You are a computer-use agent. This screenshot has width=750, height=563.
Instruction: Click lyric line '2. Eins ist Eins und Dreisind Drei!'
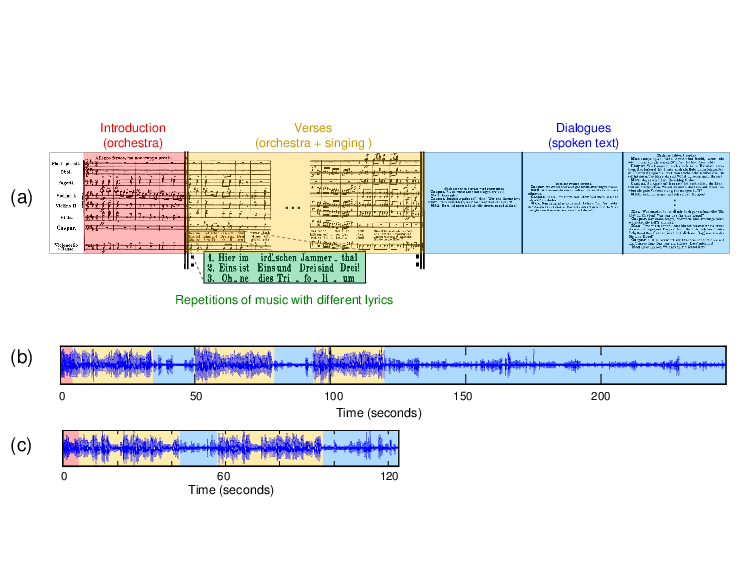283,268
